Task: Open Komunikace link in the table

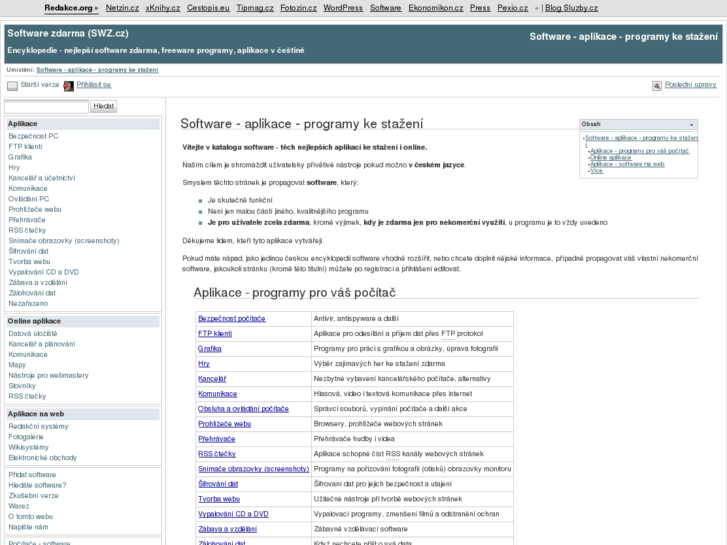Action: click(x=217, y=394)
